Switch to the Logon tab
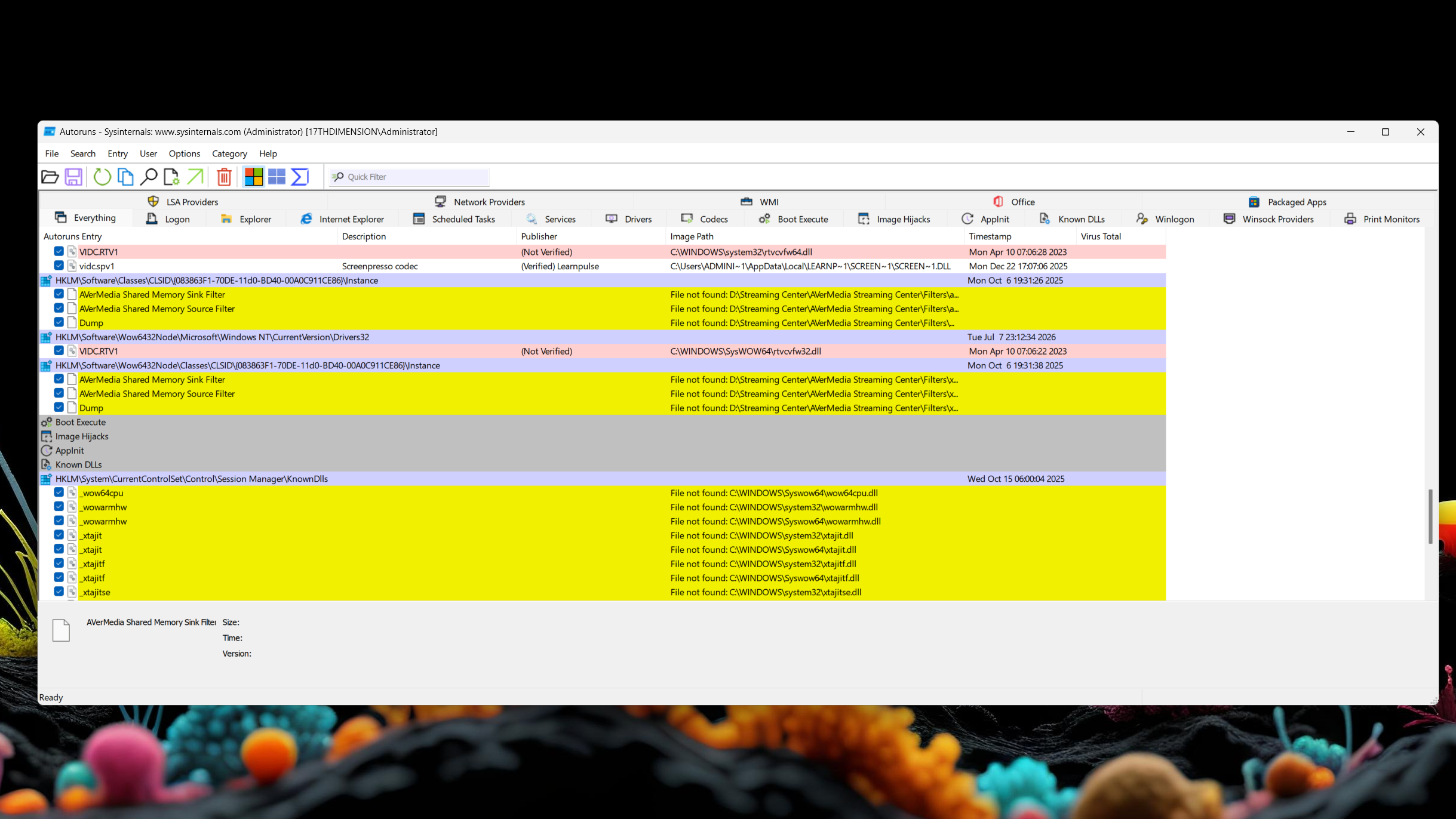The height and width of the screenshot is (819, 1456). [168, 219]
